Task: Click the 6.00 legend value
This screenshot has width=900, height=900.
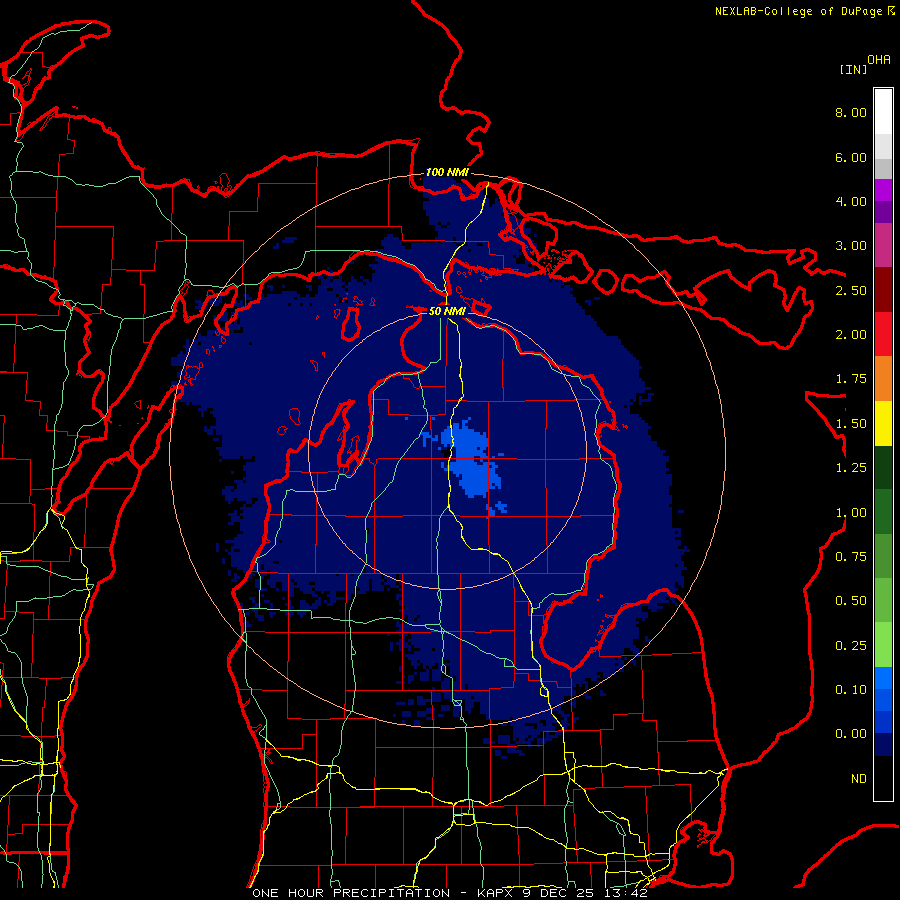Action: 851,157
